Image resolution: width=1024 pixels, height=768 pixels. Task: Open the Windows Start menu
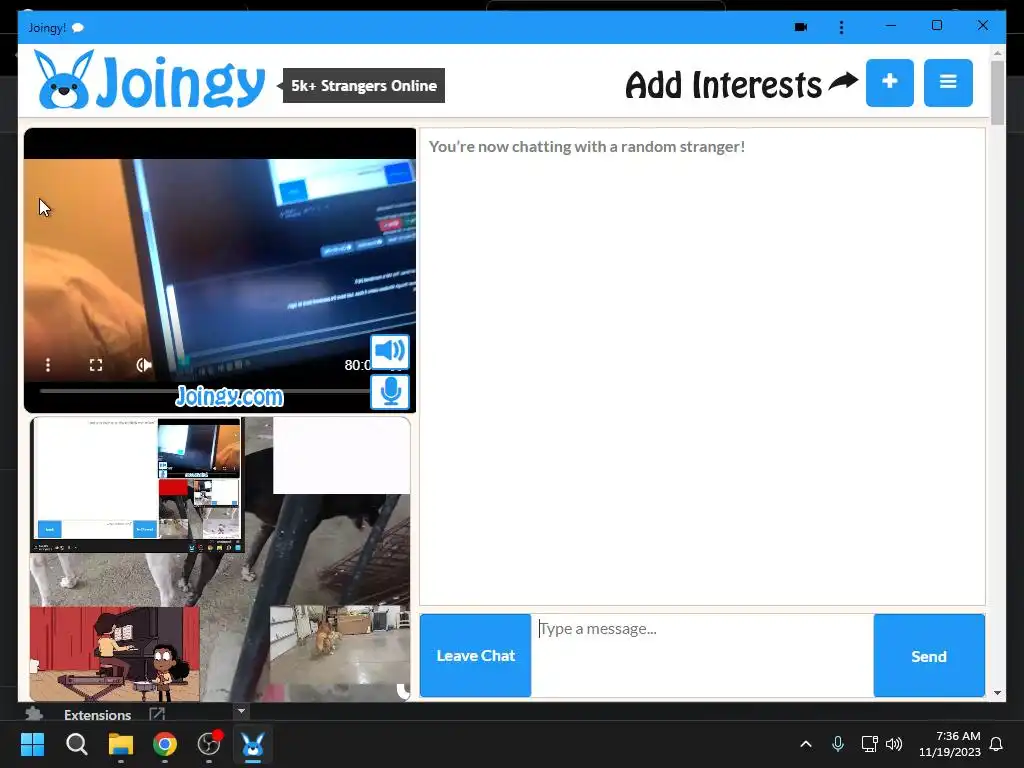[32, 744]
